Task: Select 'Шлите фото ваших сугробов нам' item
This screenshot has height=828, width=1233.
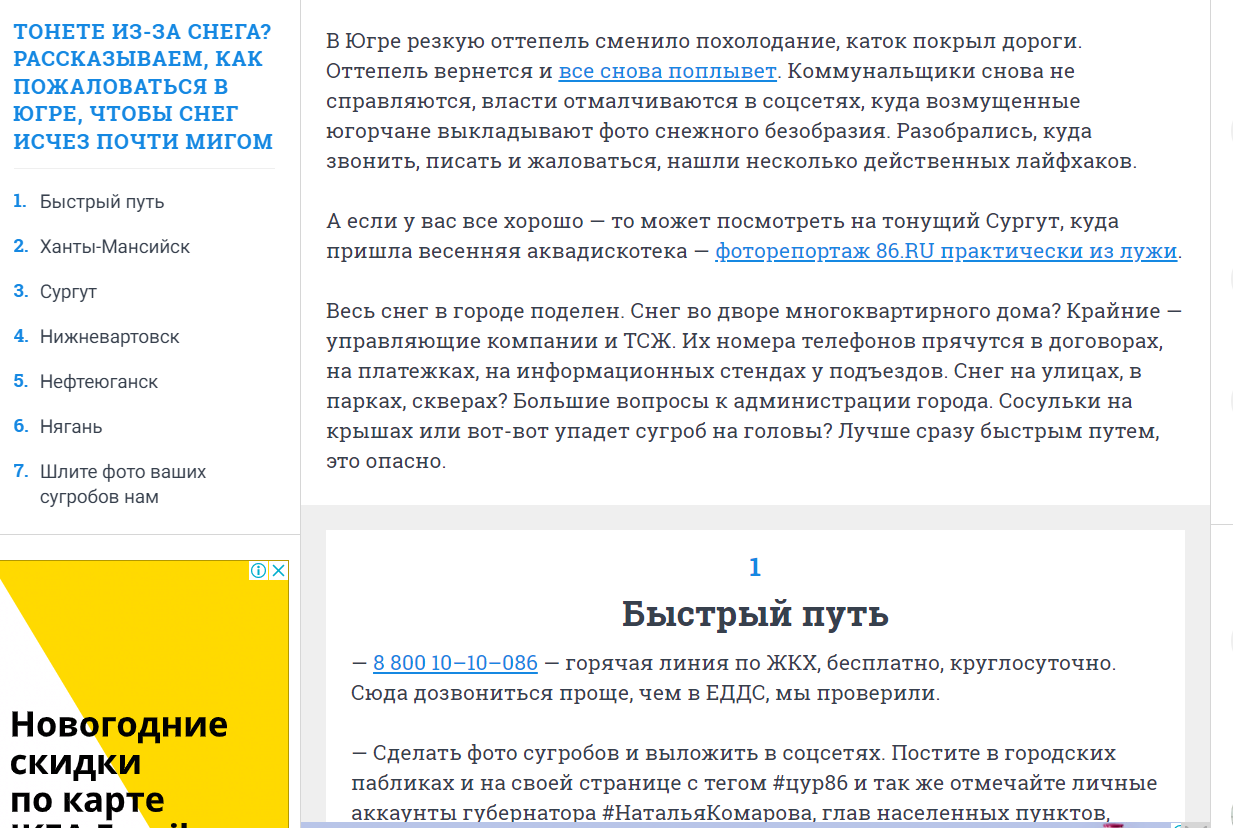Action: point(122,484)
